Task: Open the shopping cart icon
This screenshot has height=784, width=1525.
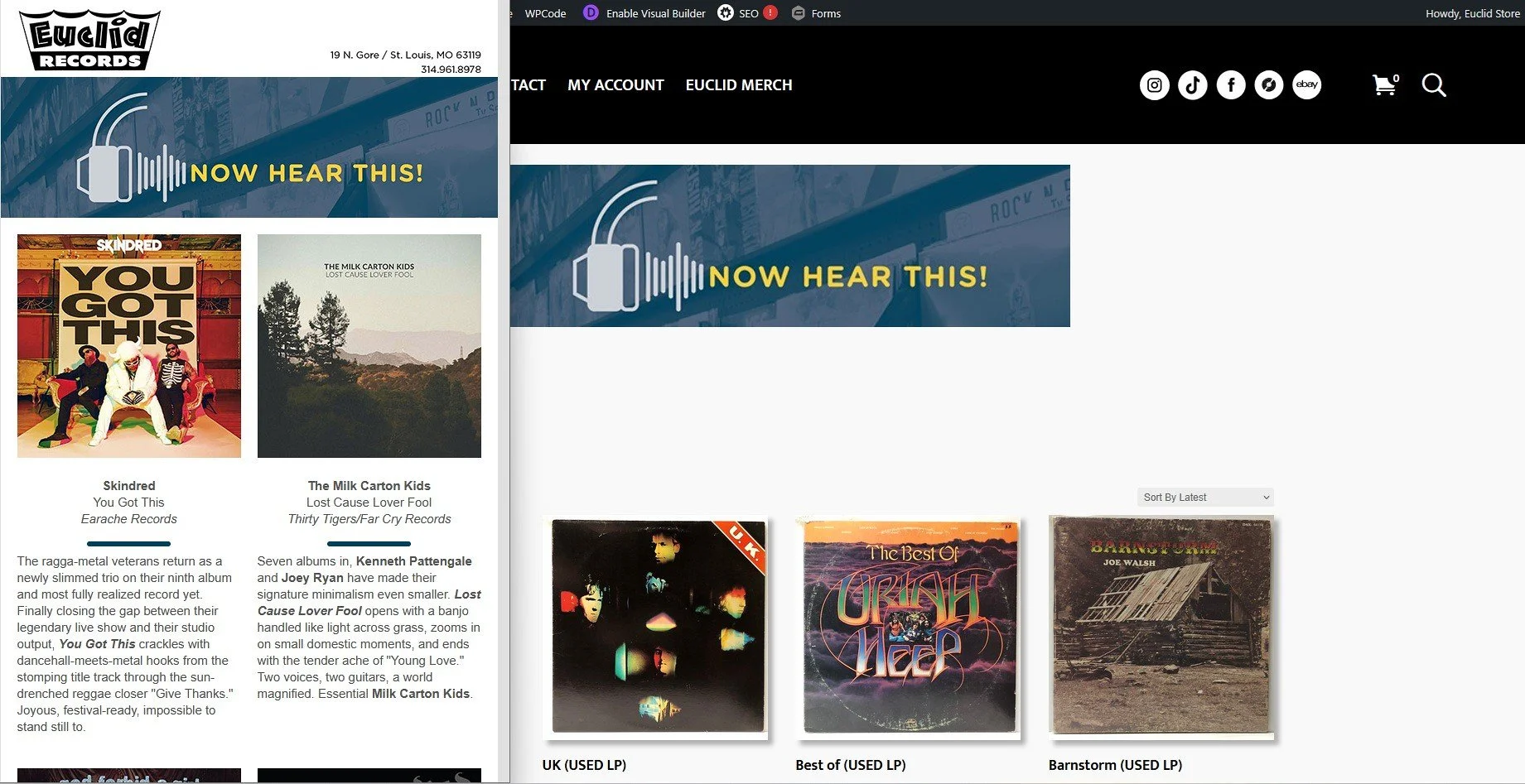Action: pyautogui.click(x=1385, y=84)
